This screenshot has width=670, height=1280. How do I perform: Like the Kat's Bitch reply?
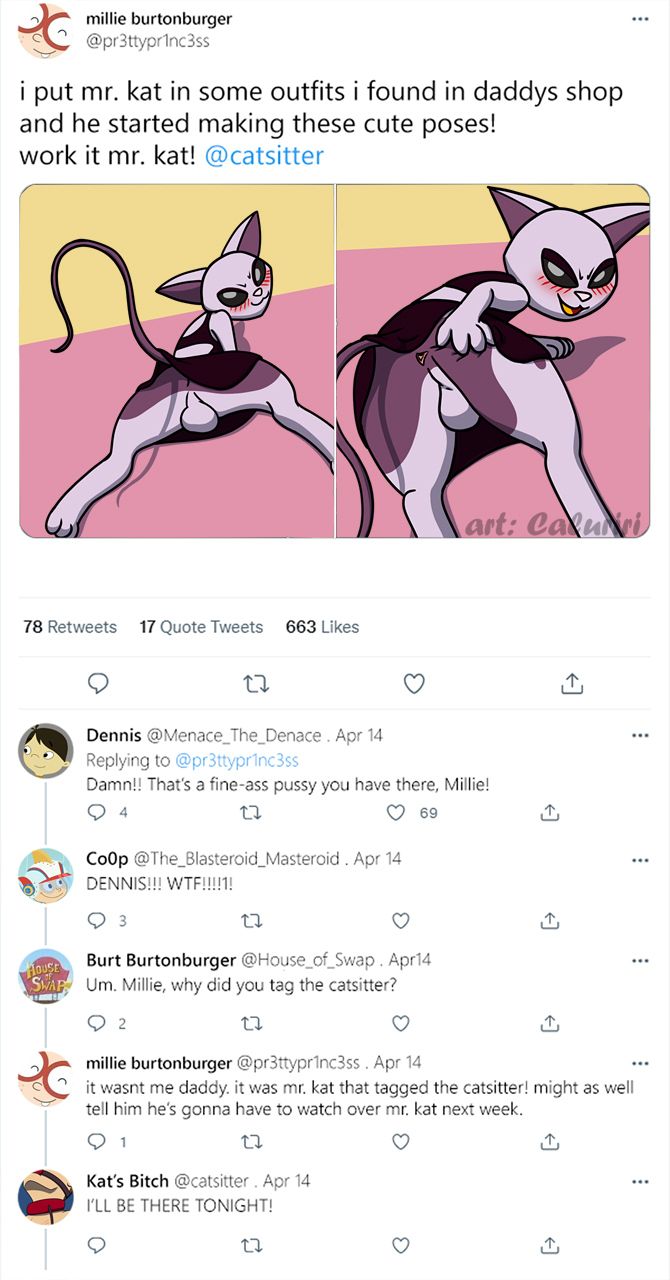pyautogui.click(x=400, y=1245)
